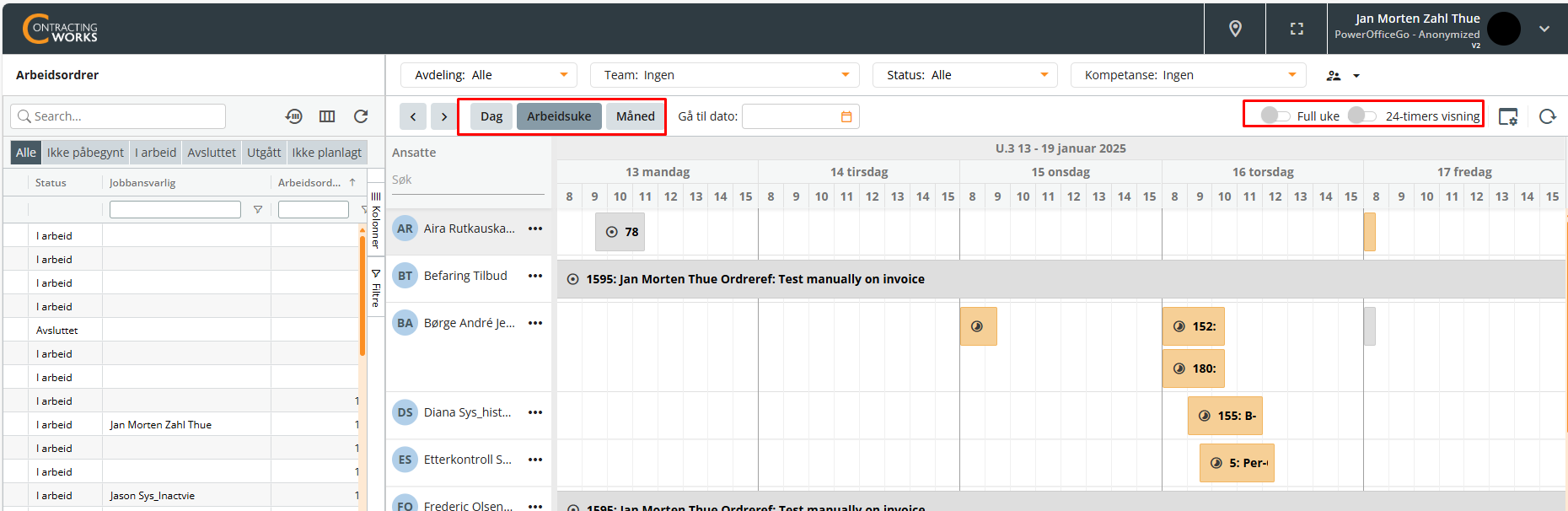
Task: Click the Search field in Arbeidsordrer
Action: (118, 116)
